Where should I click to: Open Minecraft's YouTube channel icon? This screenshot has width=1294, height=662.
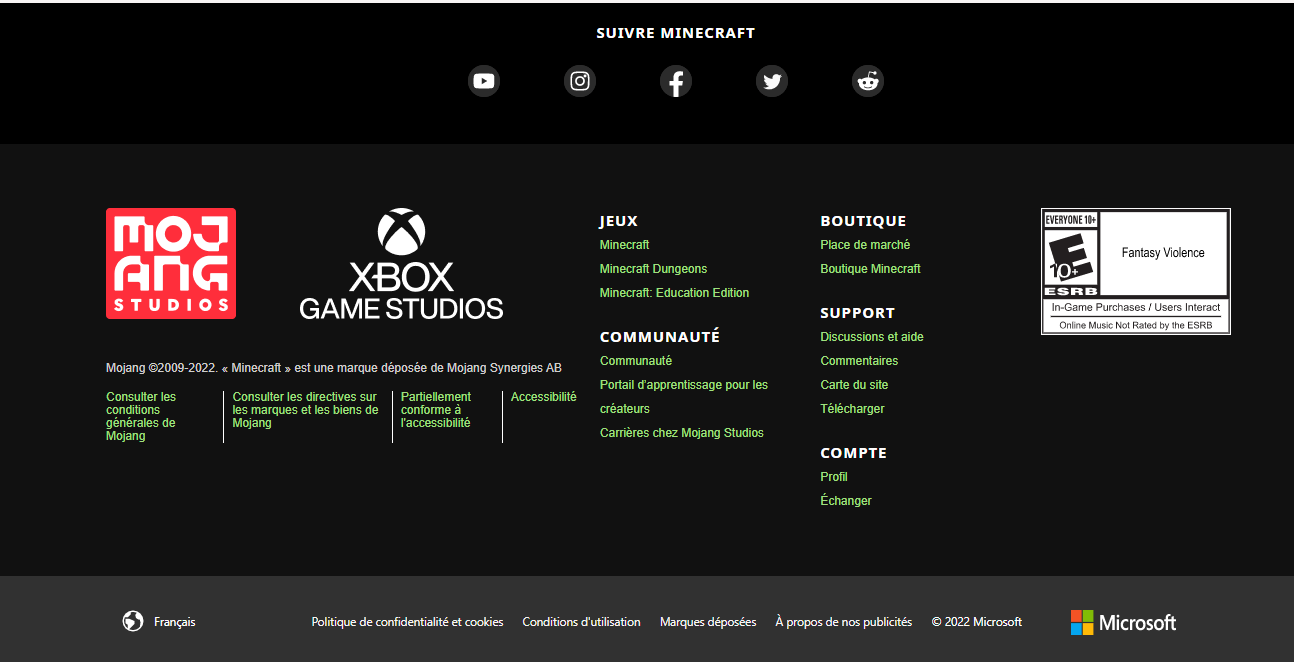click(484, 81)
